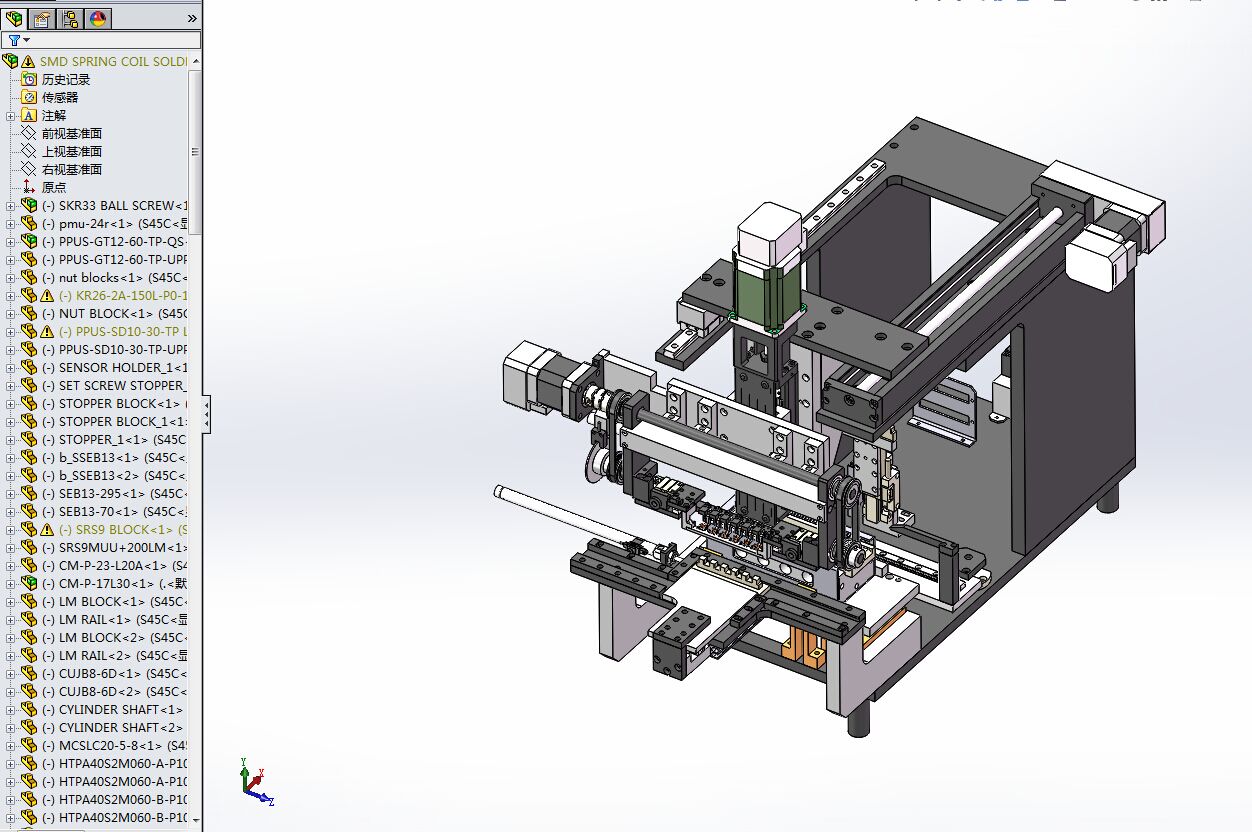The image size is (1252, 832).
Task: Open the FeatureManager design tree tab
Action: [x=15, y=18]
